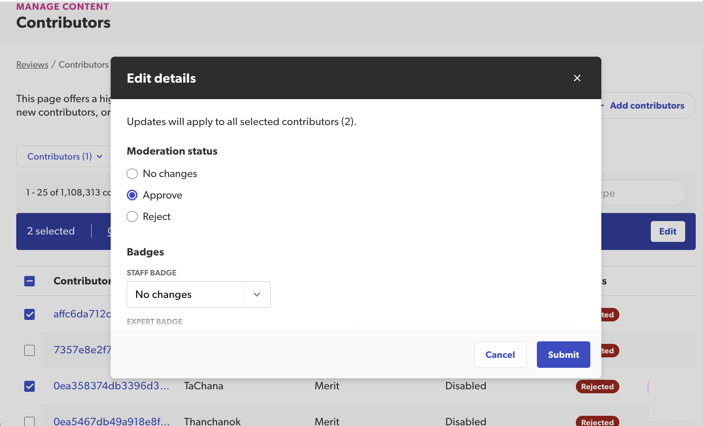Open the Reviews breadcrumb link
The image size is (703, 426).
coord(32,65)
